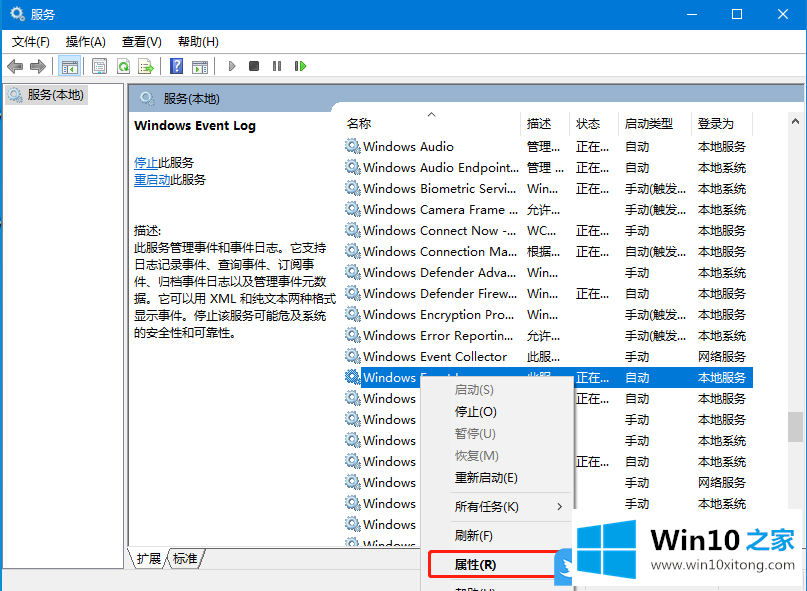Open Help via blue question-mark icon
The width and height of the screenshot is (807, 591).
(x=177, y=66)
